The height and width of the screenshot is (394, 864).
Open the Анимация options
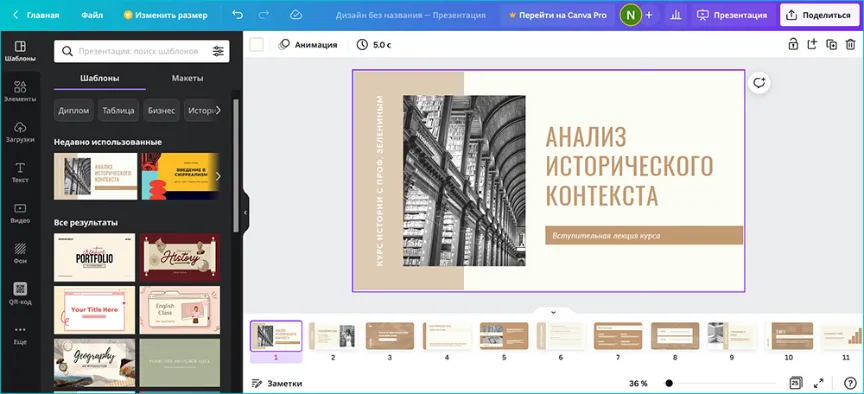[307, 45]
